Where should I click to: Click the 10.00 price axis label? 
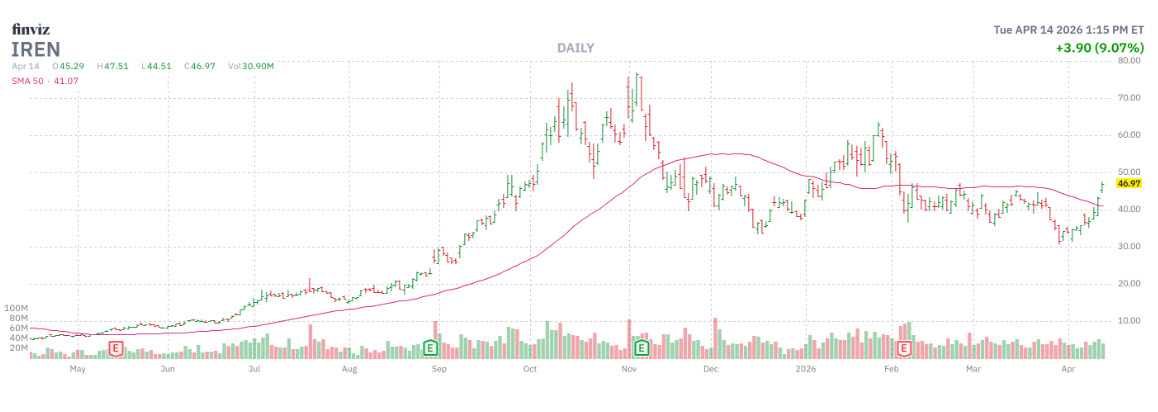pyautogui.click(x=1130, y=321)
